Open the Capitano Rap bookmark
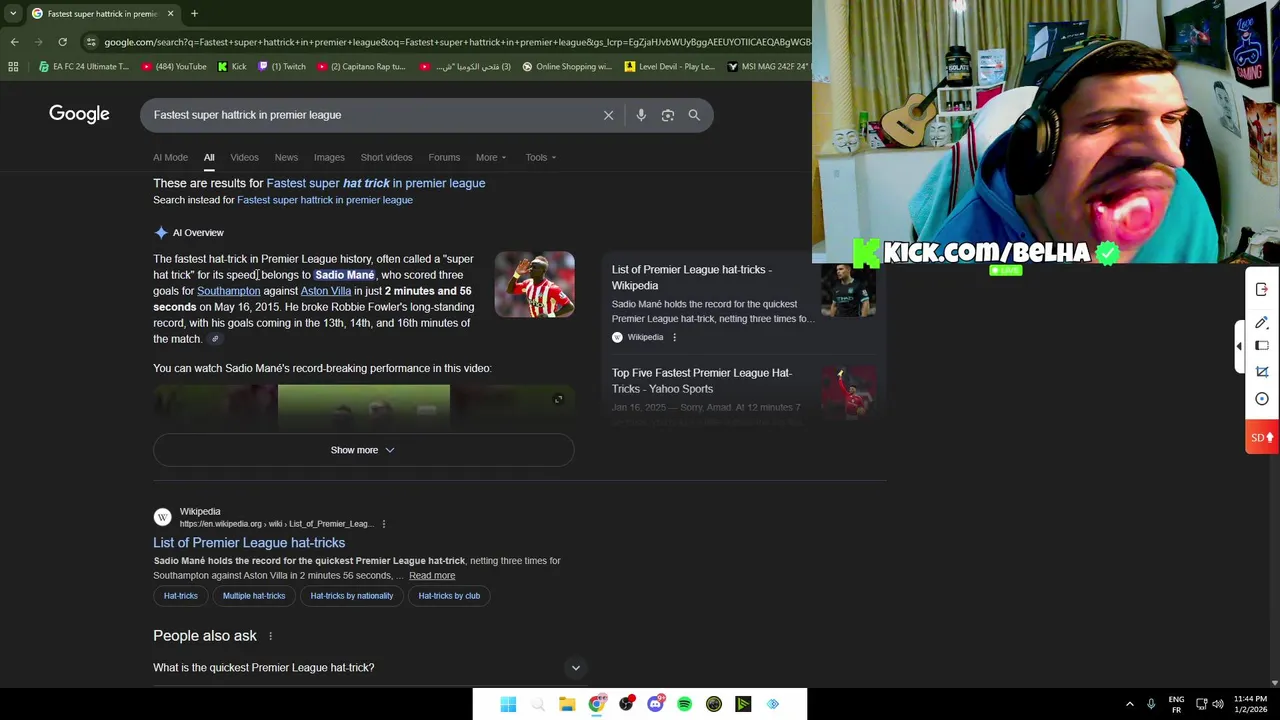The image size is (1280, 720). (x=361, y=67)
